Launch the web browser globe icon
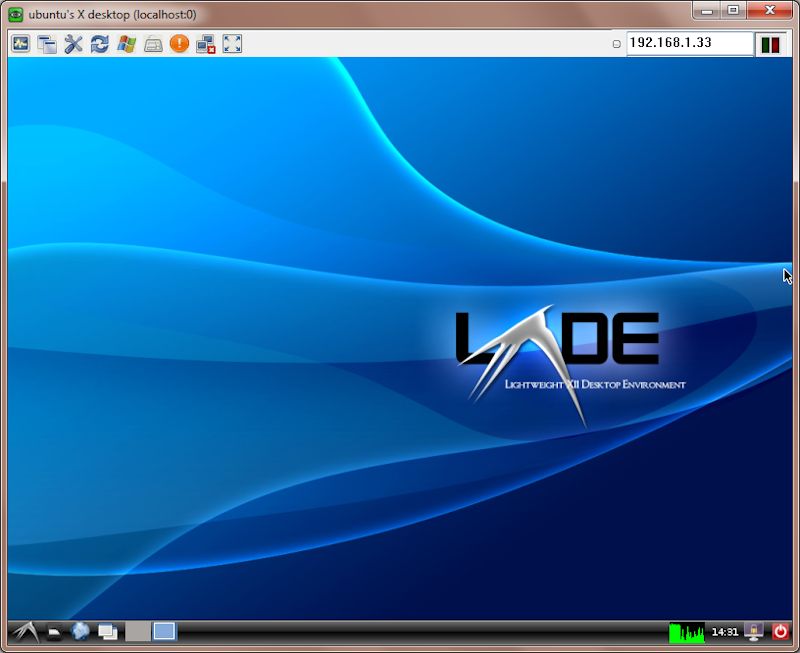The height and width of the screenshot is (653, 800). click(x=80, y=632)
